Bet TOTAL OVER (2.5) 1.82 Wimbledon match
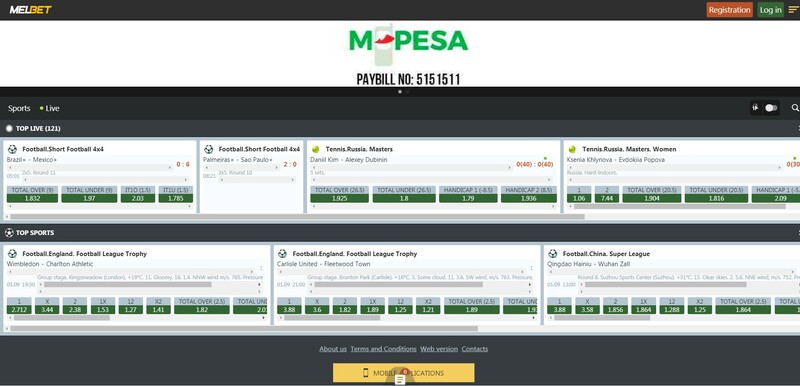The width and height of the screenshot is (800, 386). click(x=202, y=306)
